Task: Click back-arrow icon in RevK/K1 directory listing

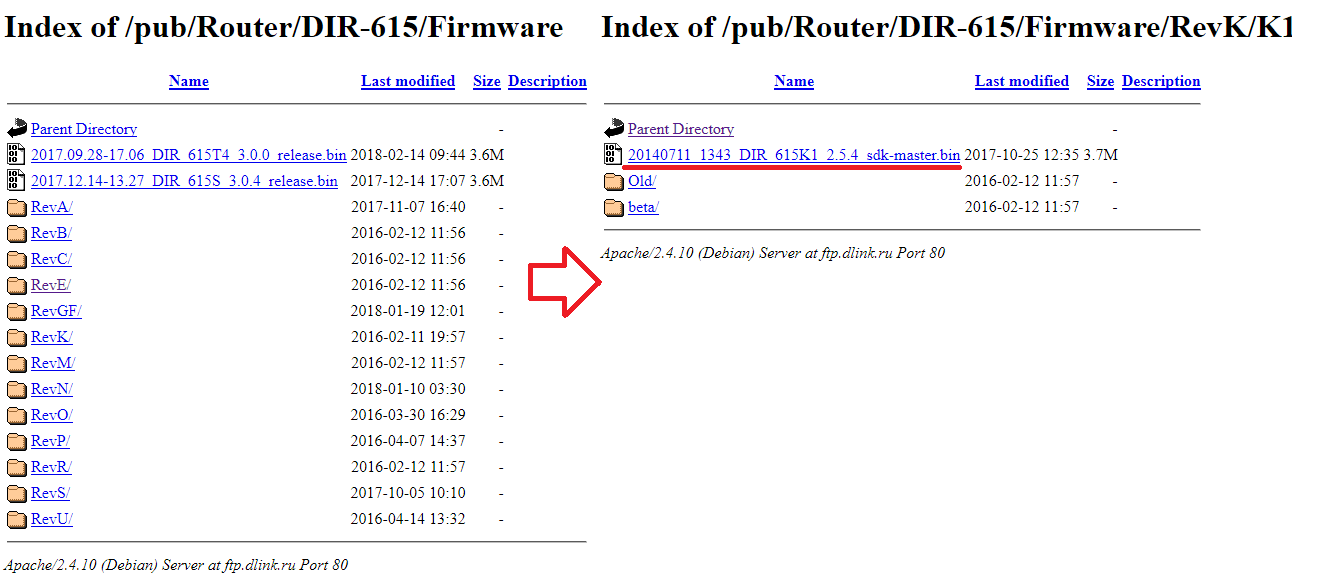Action: click(x=613, y=129)
